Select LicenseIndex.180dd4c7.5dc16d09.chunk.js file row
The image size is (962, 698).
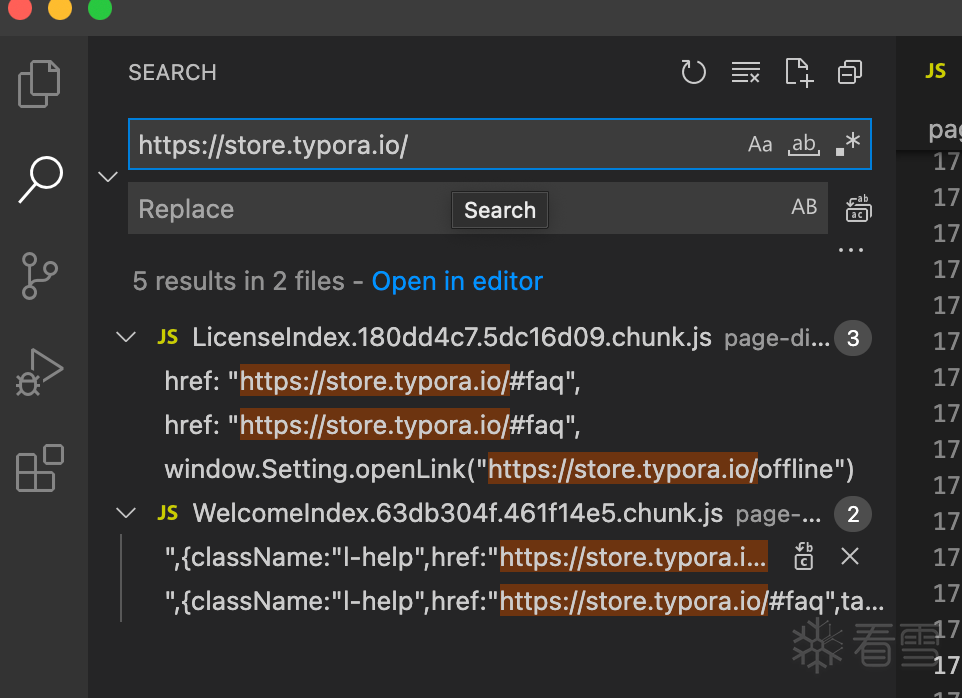493,337
